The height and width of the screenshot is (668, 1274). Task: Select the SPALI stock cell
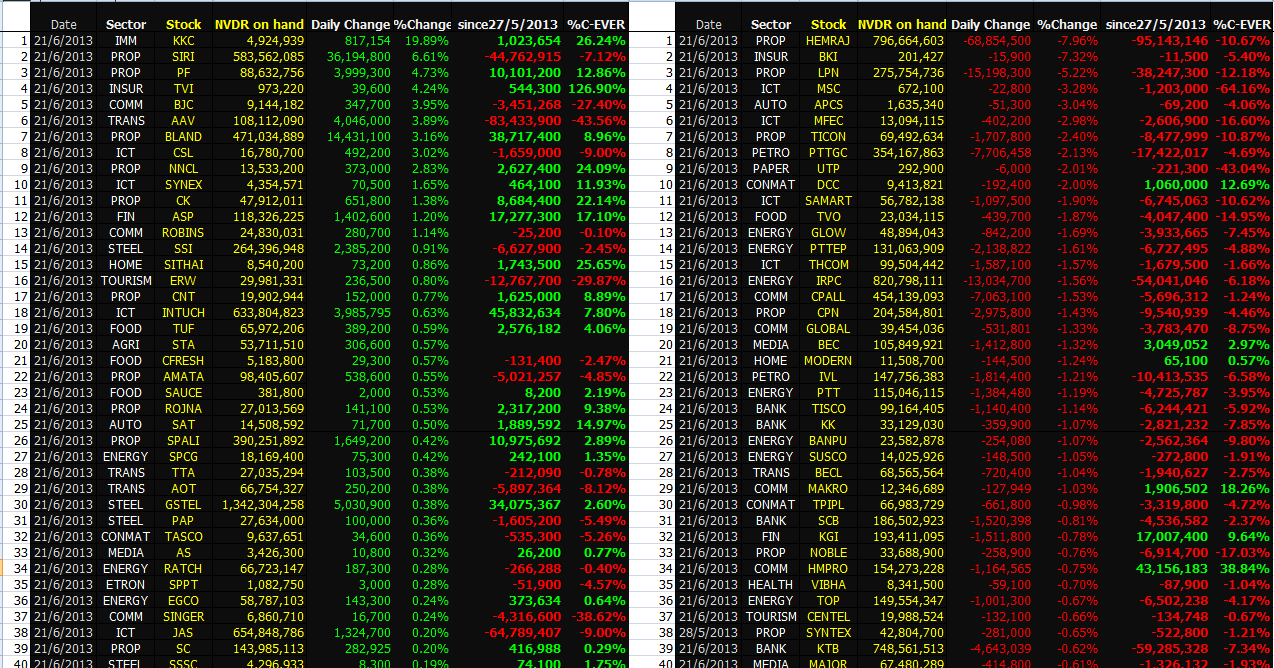pyautogui.click(x=184, y=441)
